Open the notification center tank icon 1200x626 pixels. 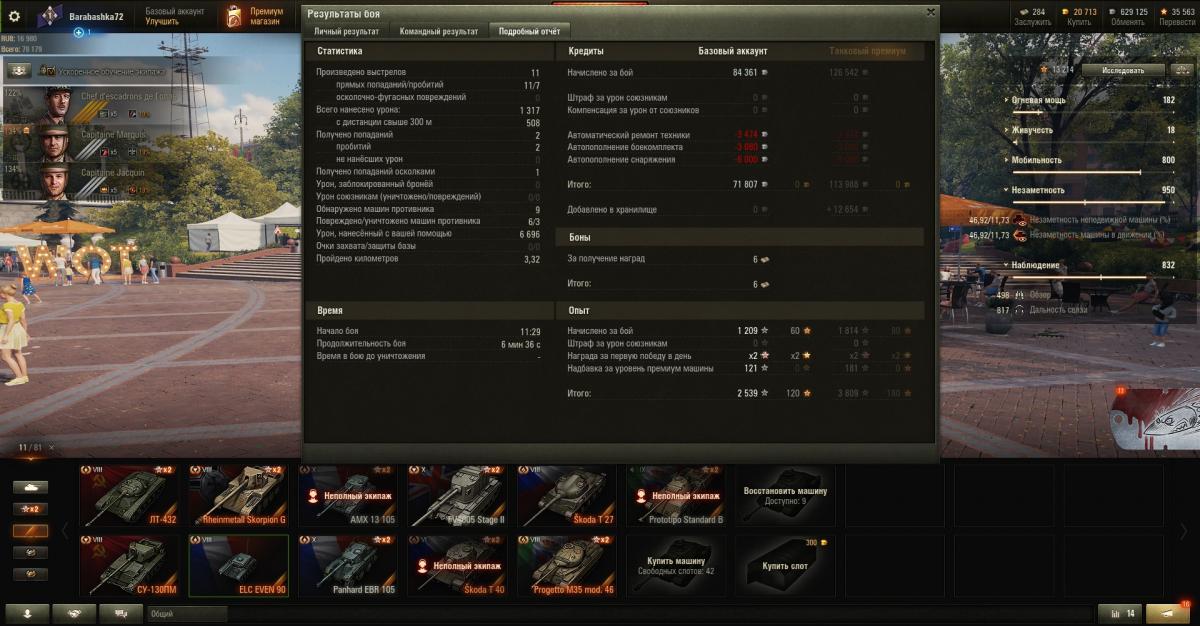(1167, 613)
